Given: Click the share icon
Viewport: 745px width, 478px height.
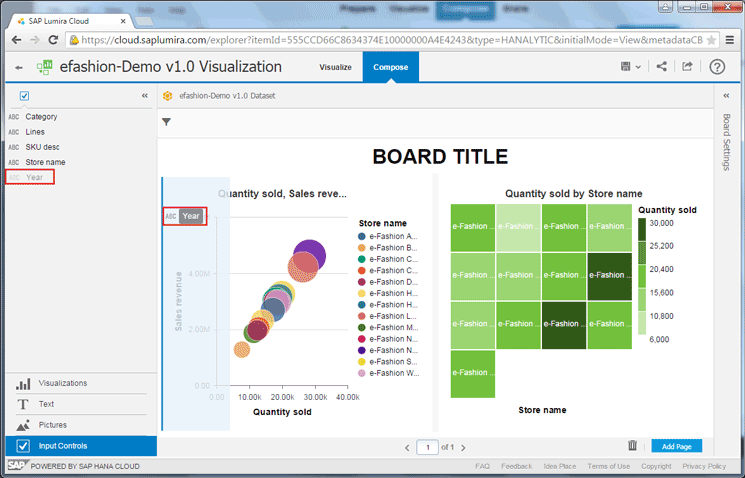Looking at the screenshot, I should (661, 67).
